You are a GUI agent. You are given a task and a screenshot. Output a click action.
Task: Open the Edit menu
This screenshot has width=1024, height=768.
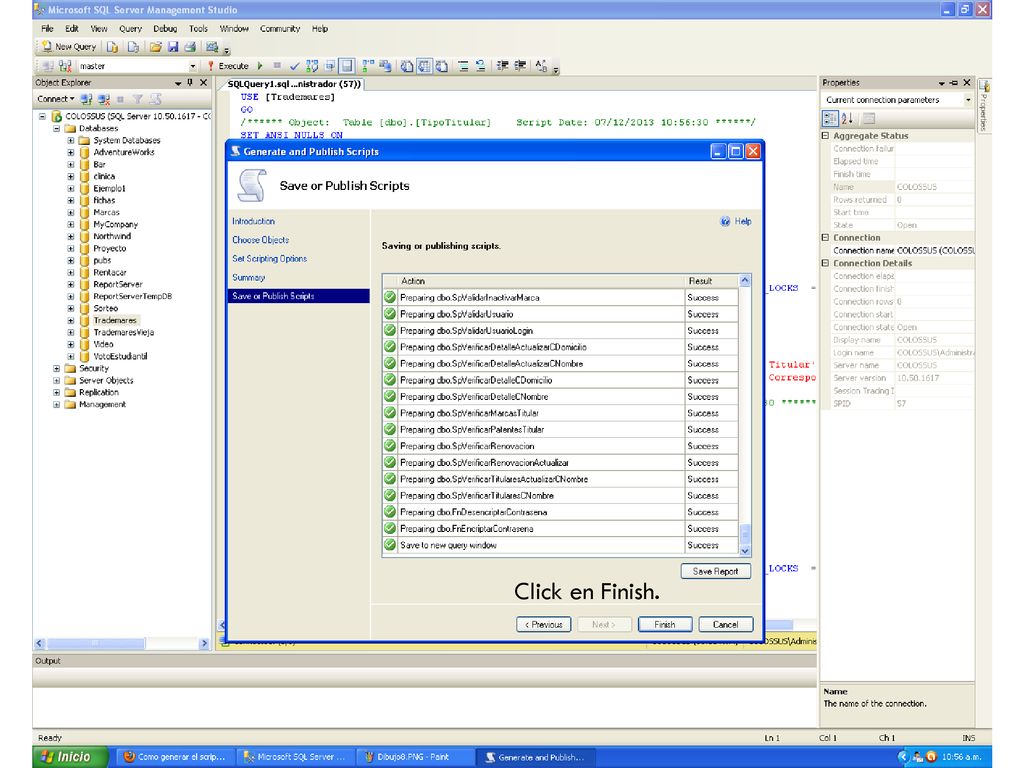click(x=71, y=29)
